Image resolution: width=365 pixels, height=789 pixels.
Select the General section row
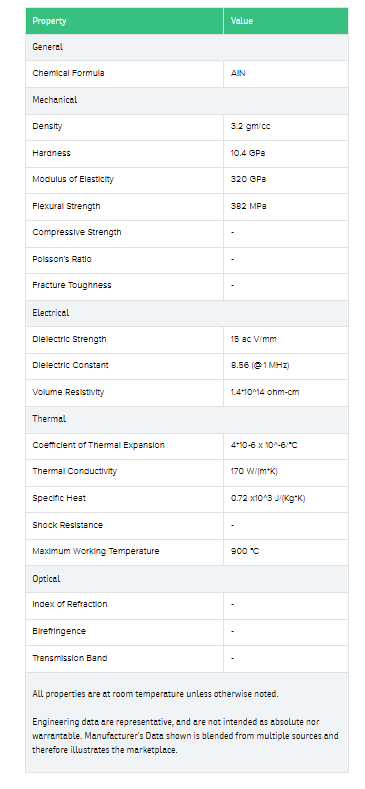(187, 47)
